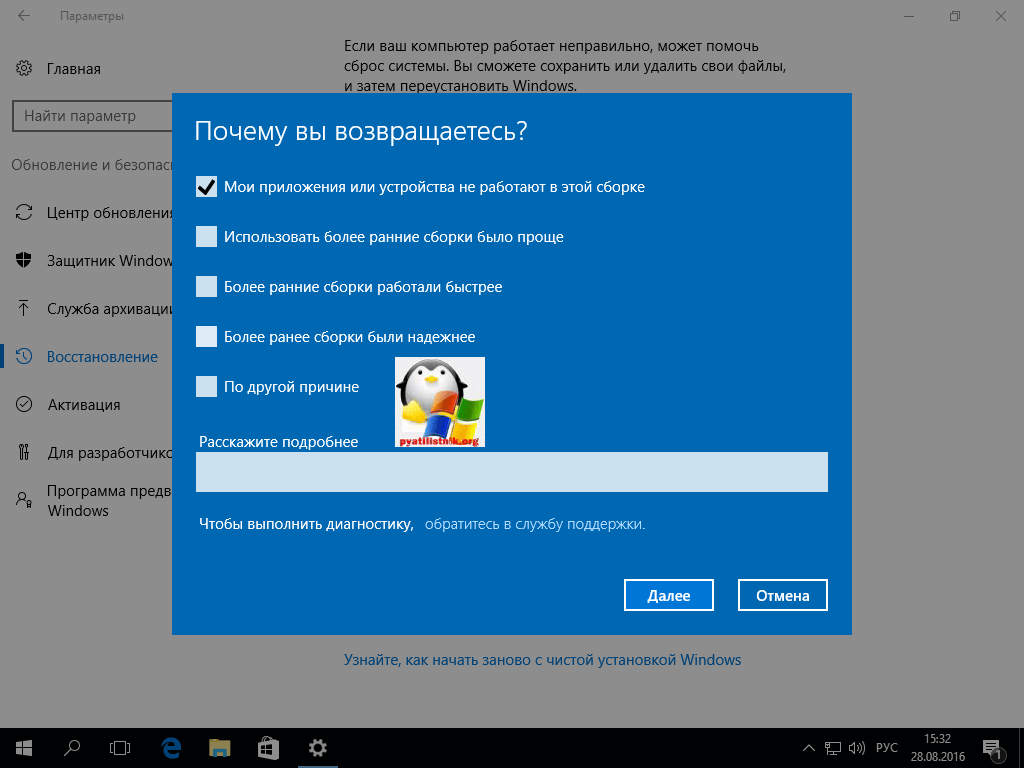Select Центр обновления sidebar item
Viewport: 1024px width, 768px height.
point(86,213)
